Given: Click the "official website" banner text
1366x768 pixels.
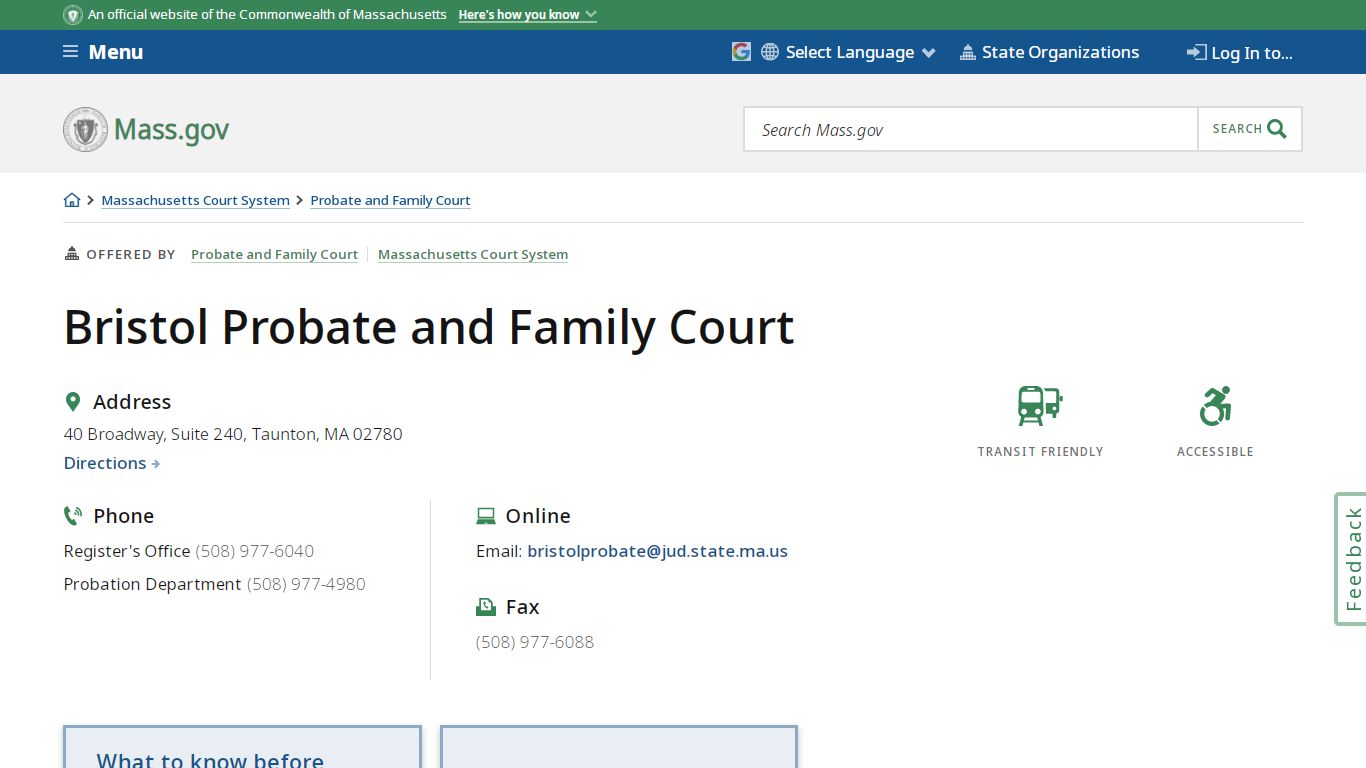Looking at the screenshot, I should [267, 15].
